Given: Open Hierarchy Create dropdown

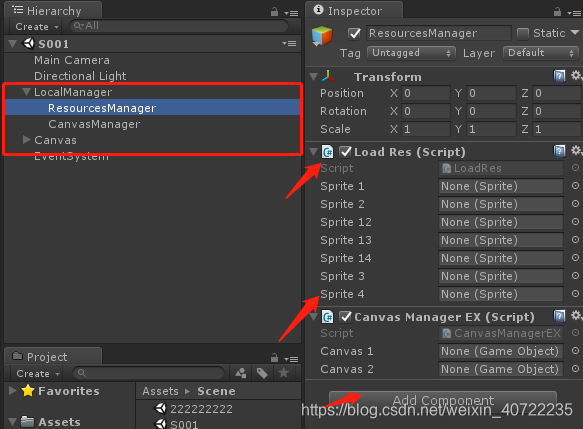Looking at the screenshot, I should (x=37, y=27).
